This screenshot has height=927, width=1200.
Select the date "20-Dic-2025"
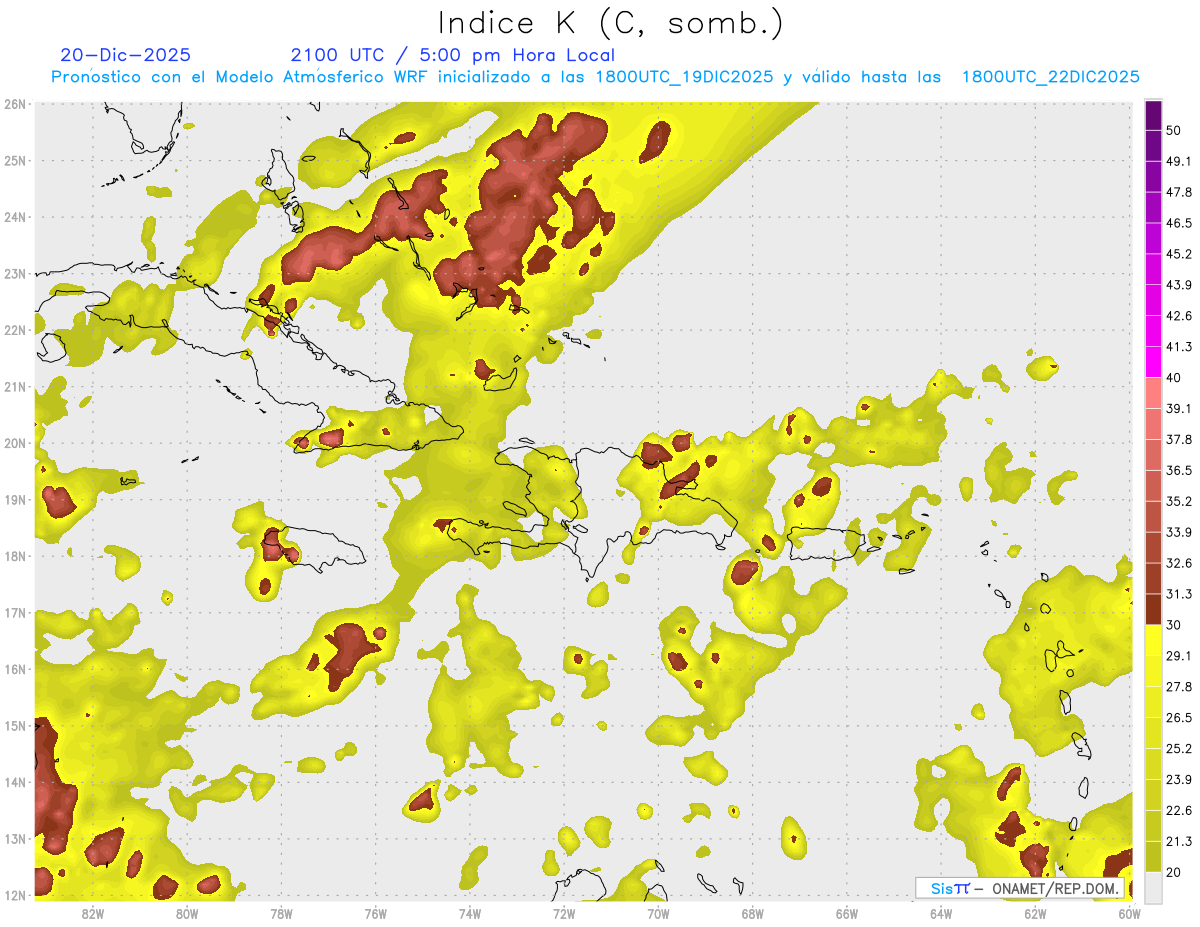(125, 55)
